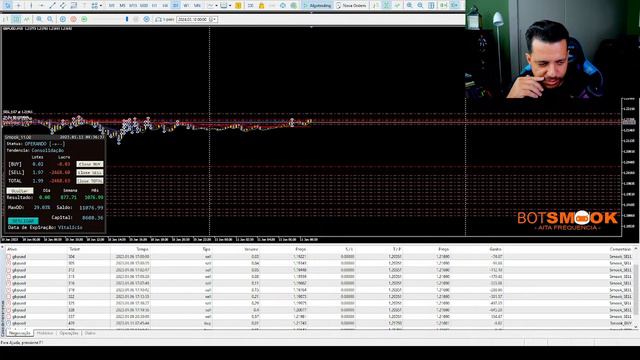
Task: Switch chart to M5 timeframe
Action: pyautogui.click(x=122, y=5)
